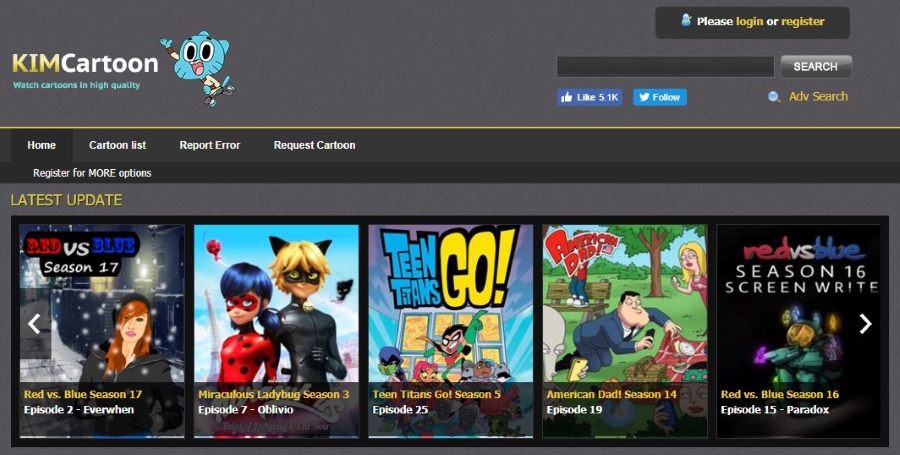This screenshot has width=900, height=455.
Task: Click Episode 15 - Paradox text
Action: coord(775,410)
